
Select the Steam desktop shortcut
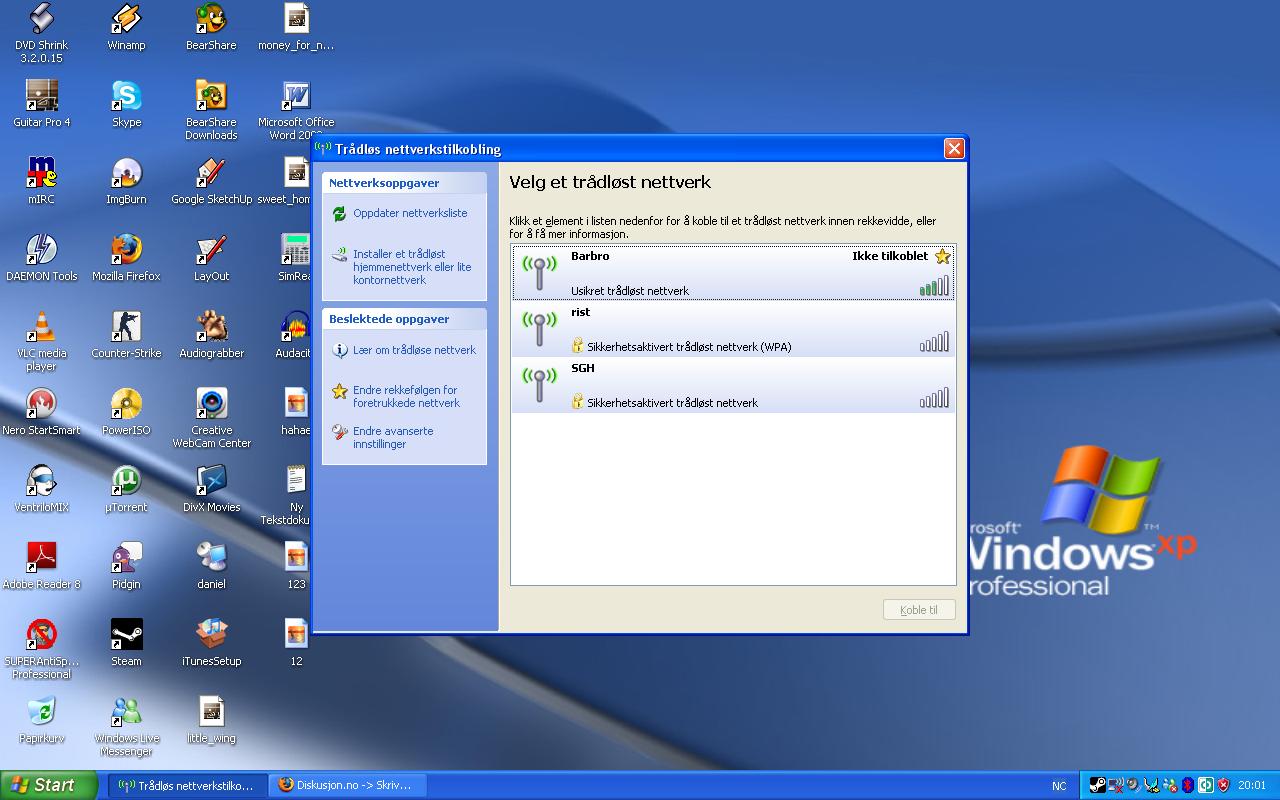126,643
